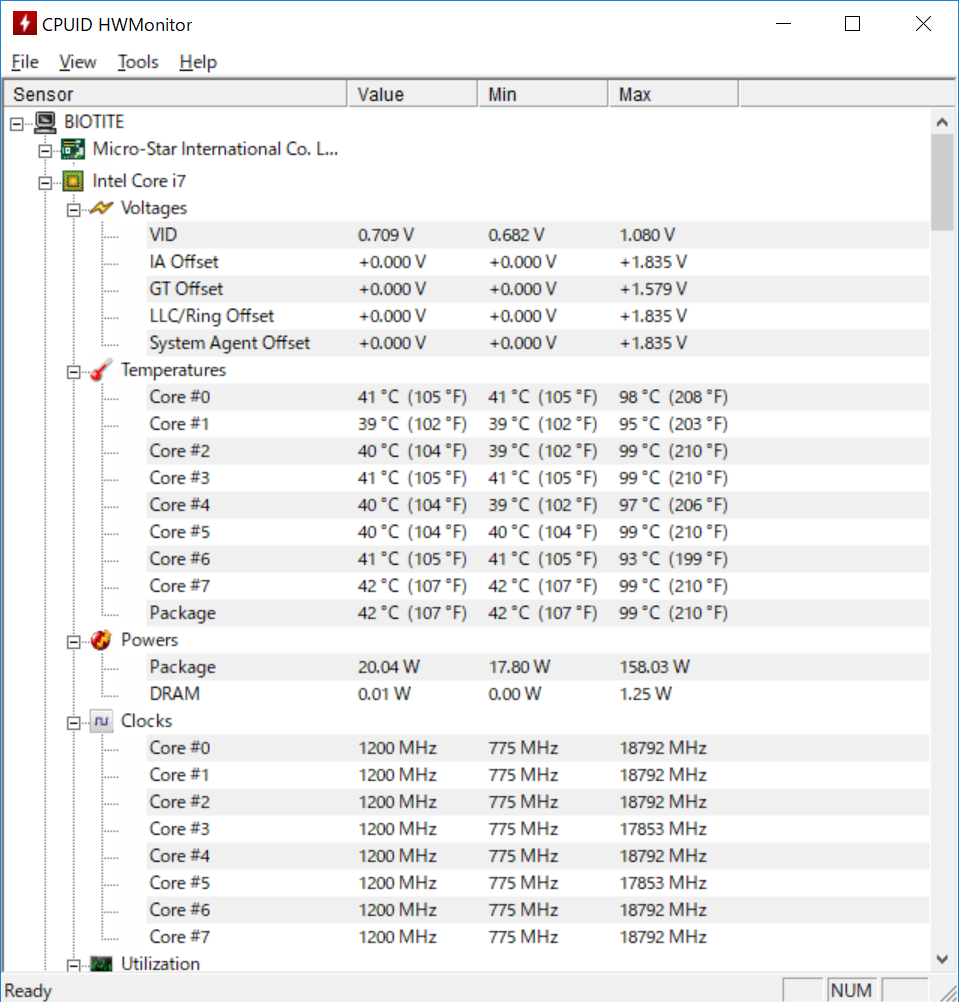Click the Min column header
Image resolution: width=959 pixels, height=1002 pixels.
tap(543, 94)
